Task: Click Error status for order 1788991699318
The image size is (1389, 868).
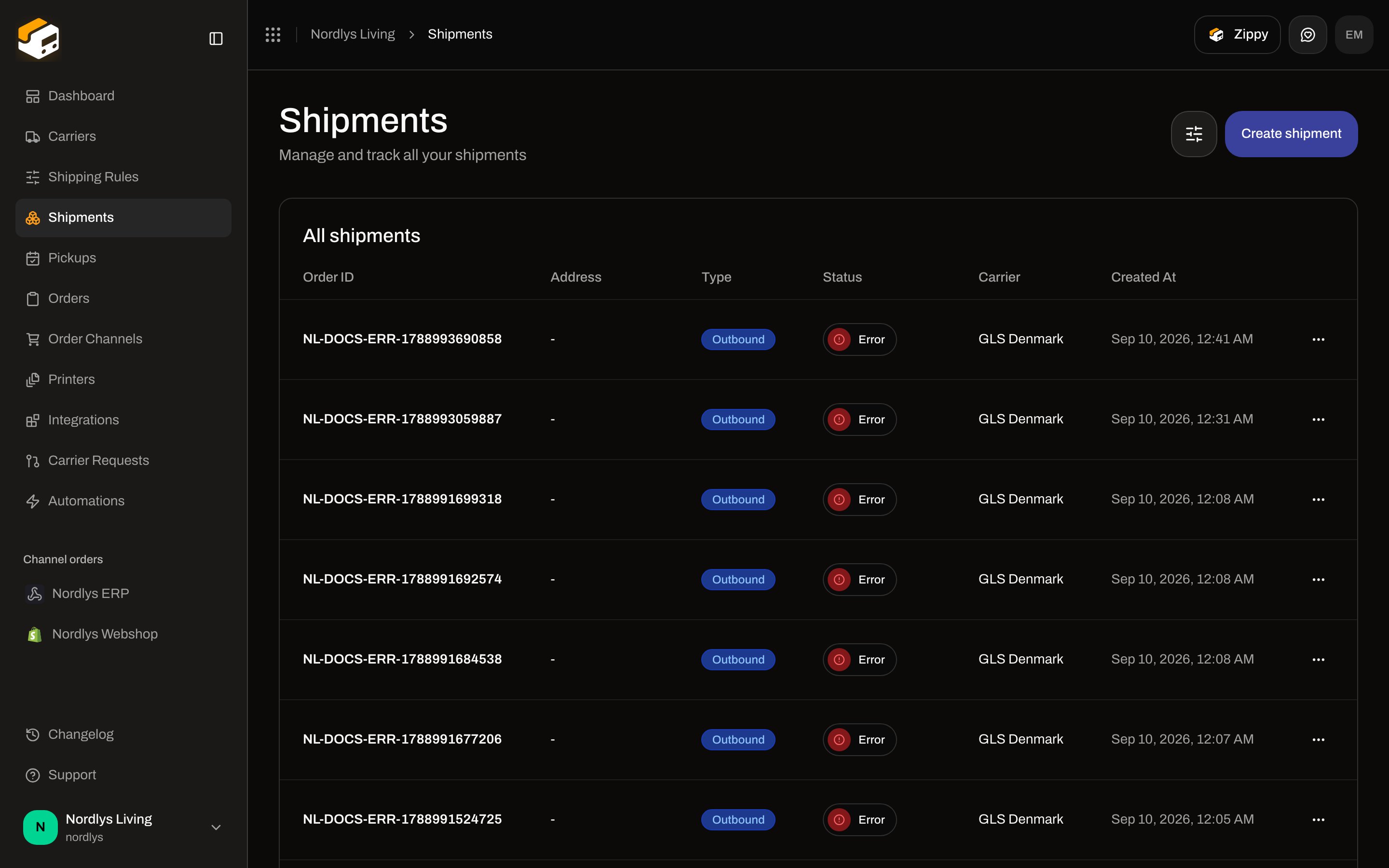Action: pyautogui.click(x=859, y=500)
